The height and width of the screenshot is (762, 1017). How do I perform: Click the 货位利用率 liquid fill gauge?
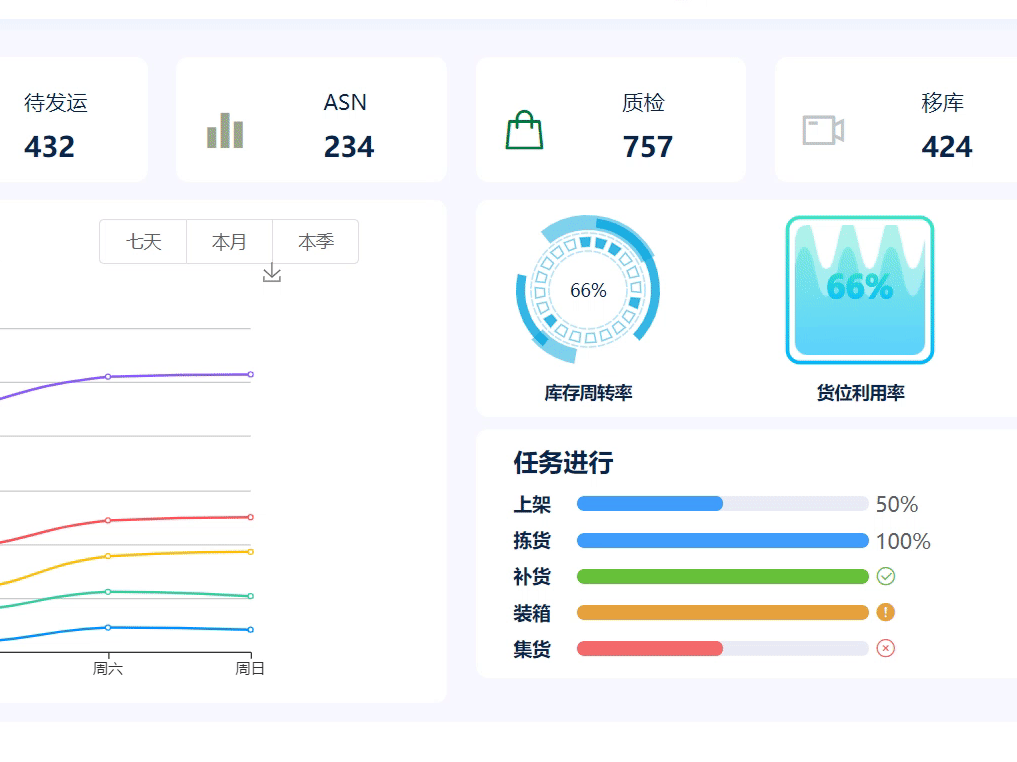[x=859, y=290]
